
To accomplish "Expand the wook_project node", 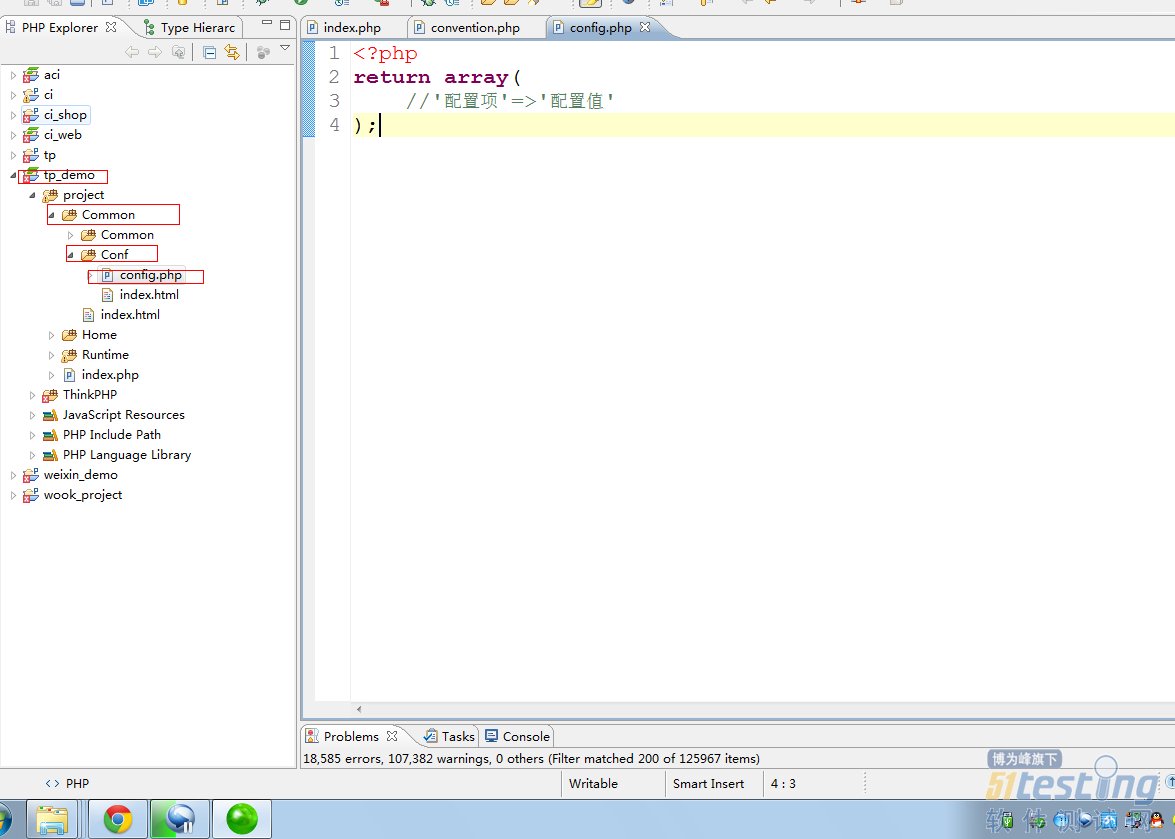I will click(13, 495).
